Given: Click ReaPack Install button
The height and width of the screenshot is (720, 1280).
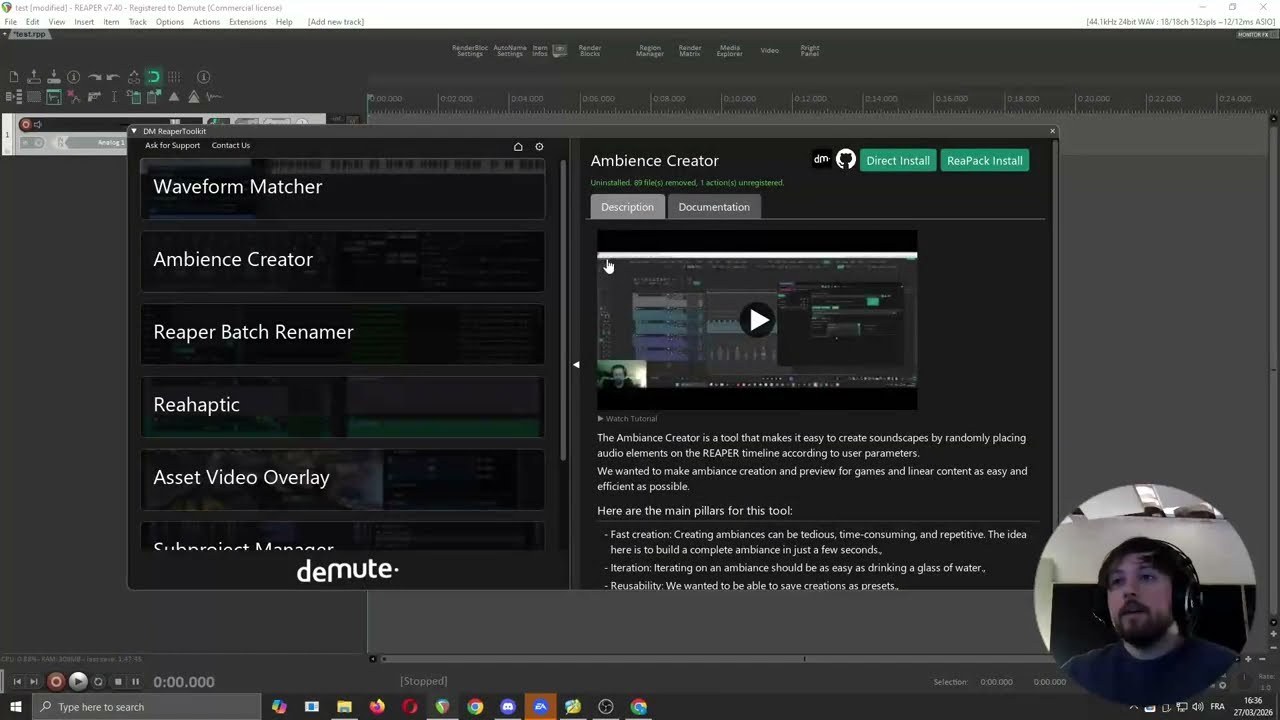Looking at the screenshot, I should (985, 160).
